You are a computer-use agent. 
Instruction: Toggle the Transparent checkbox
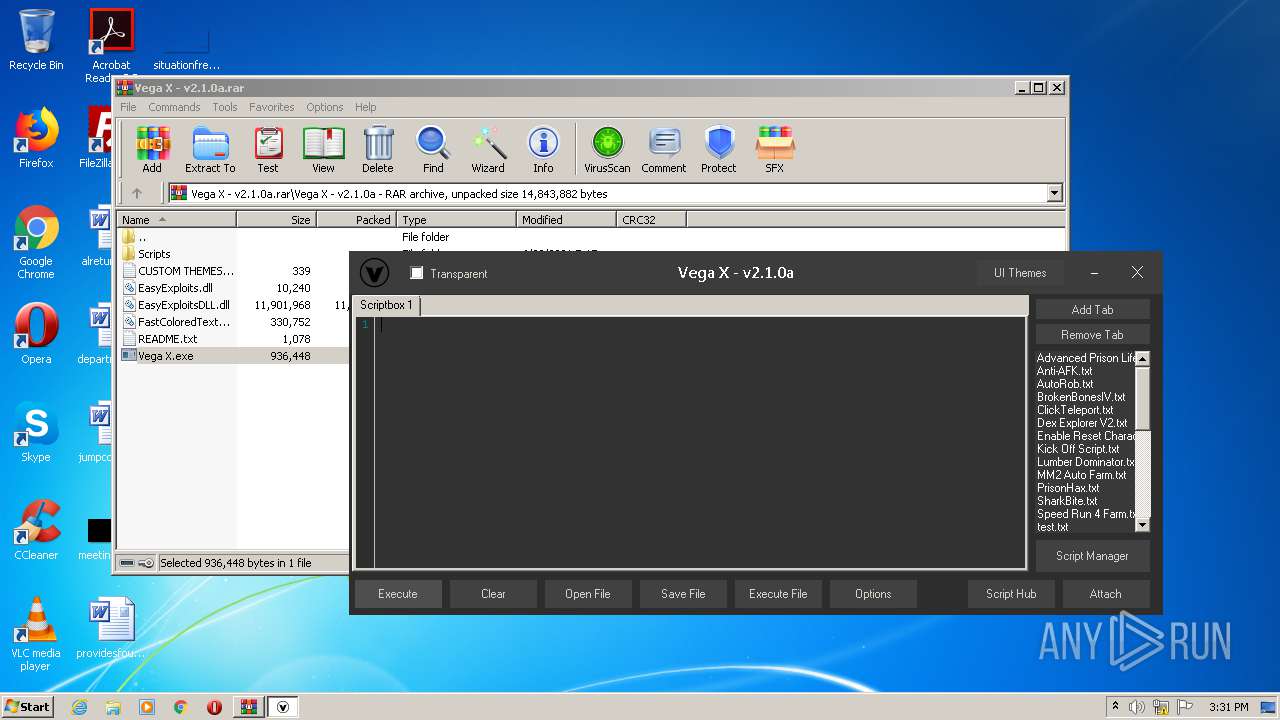coord(417,273)
